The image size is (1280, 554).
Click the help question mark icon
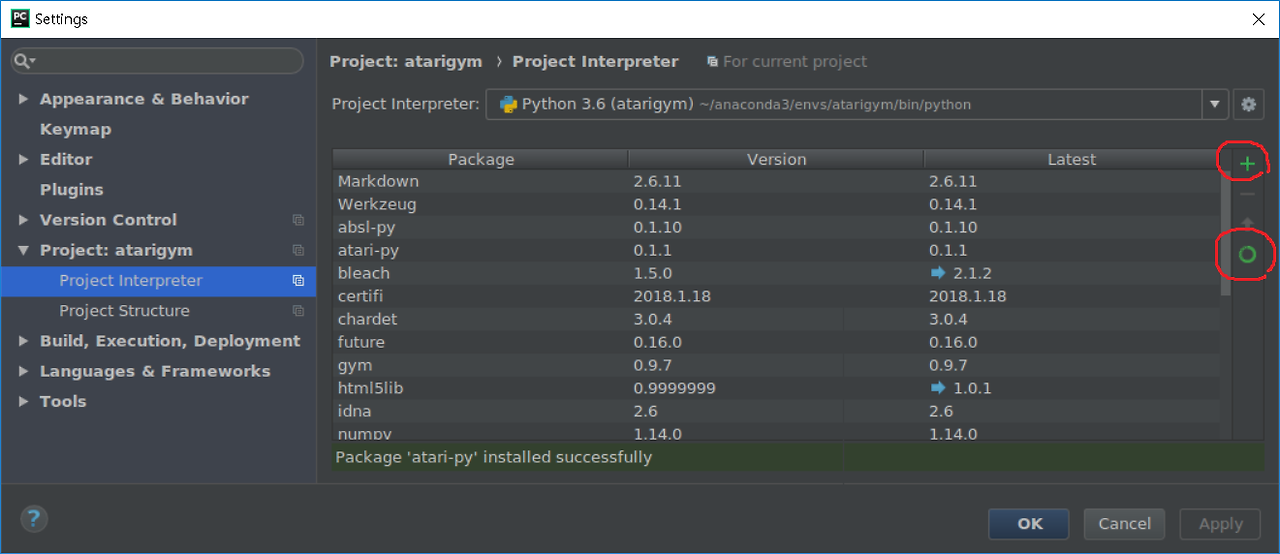click(34, 518)
